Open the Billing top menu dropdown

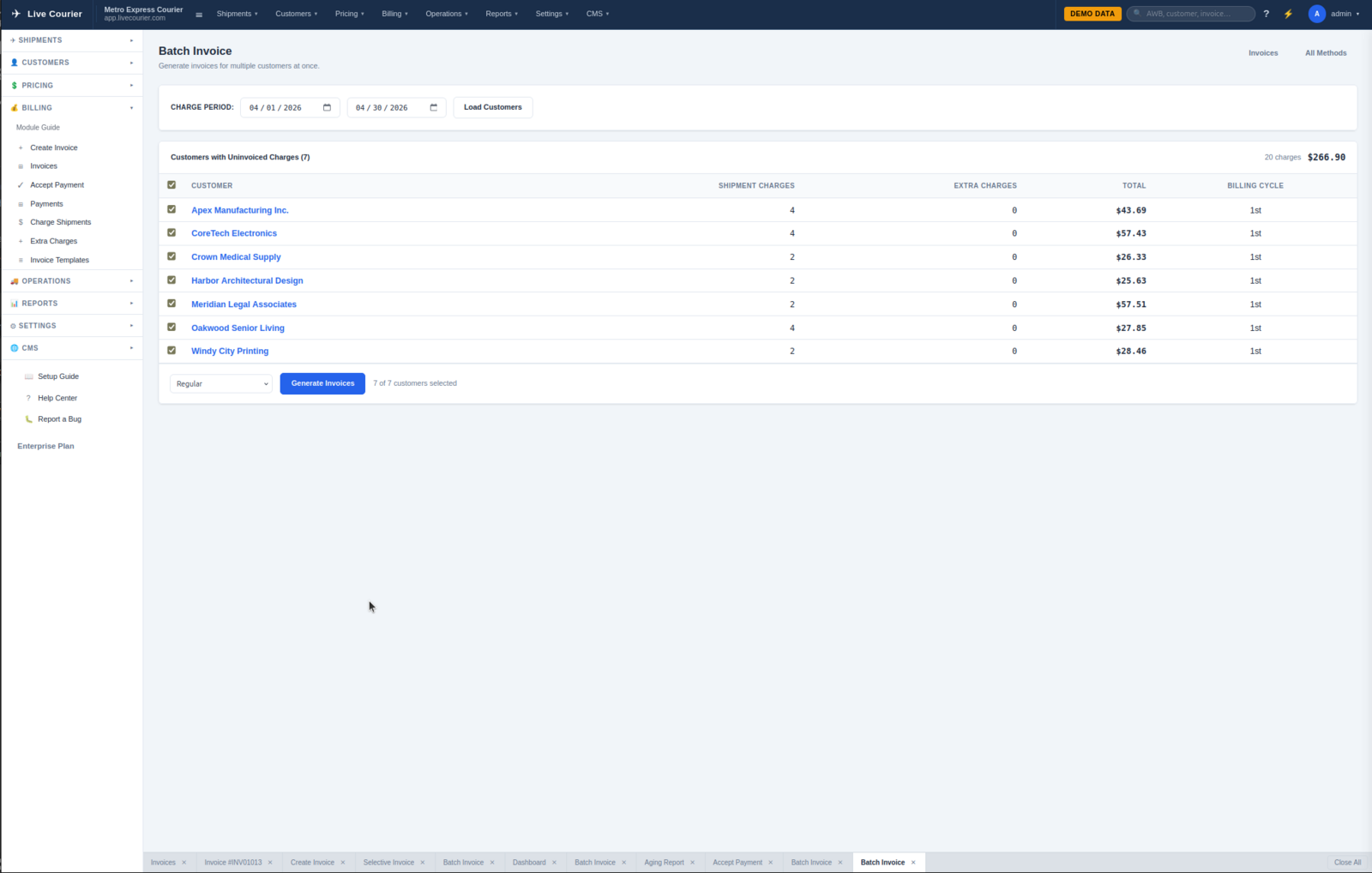[x=394, y=14]
